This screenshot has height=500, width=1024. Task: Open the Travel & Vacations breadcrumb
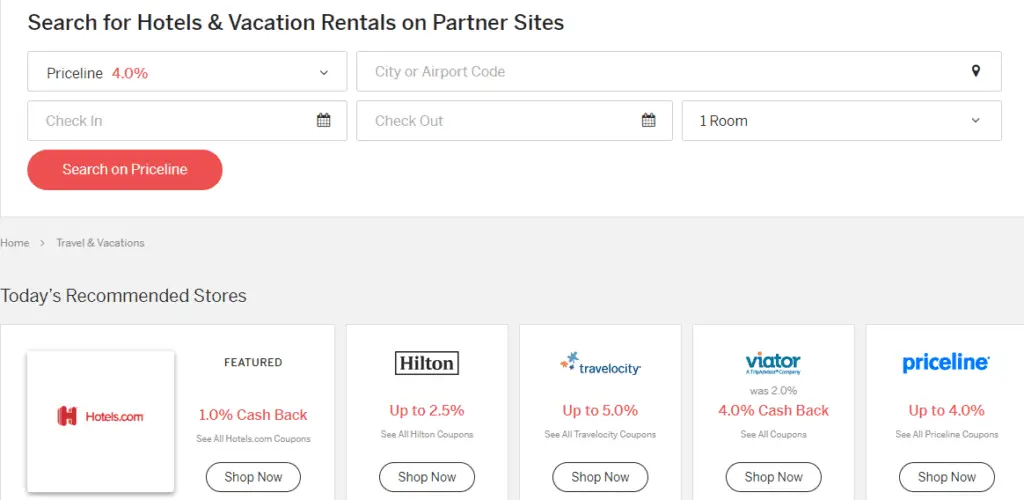coord(100,243)
